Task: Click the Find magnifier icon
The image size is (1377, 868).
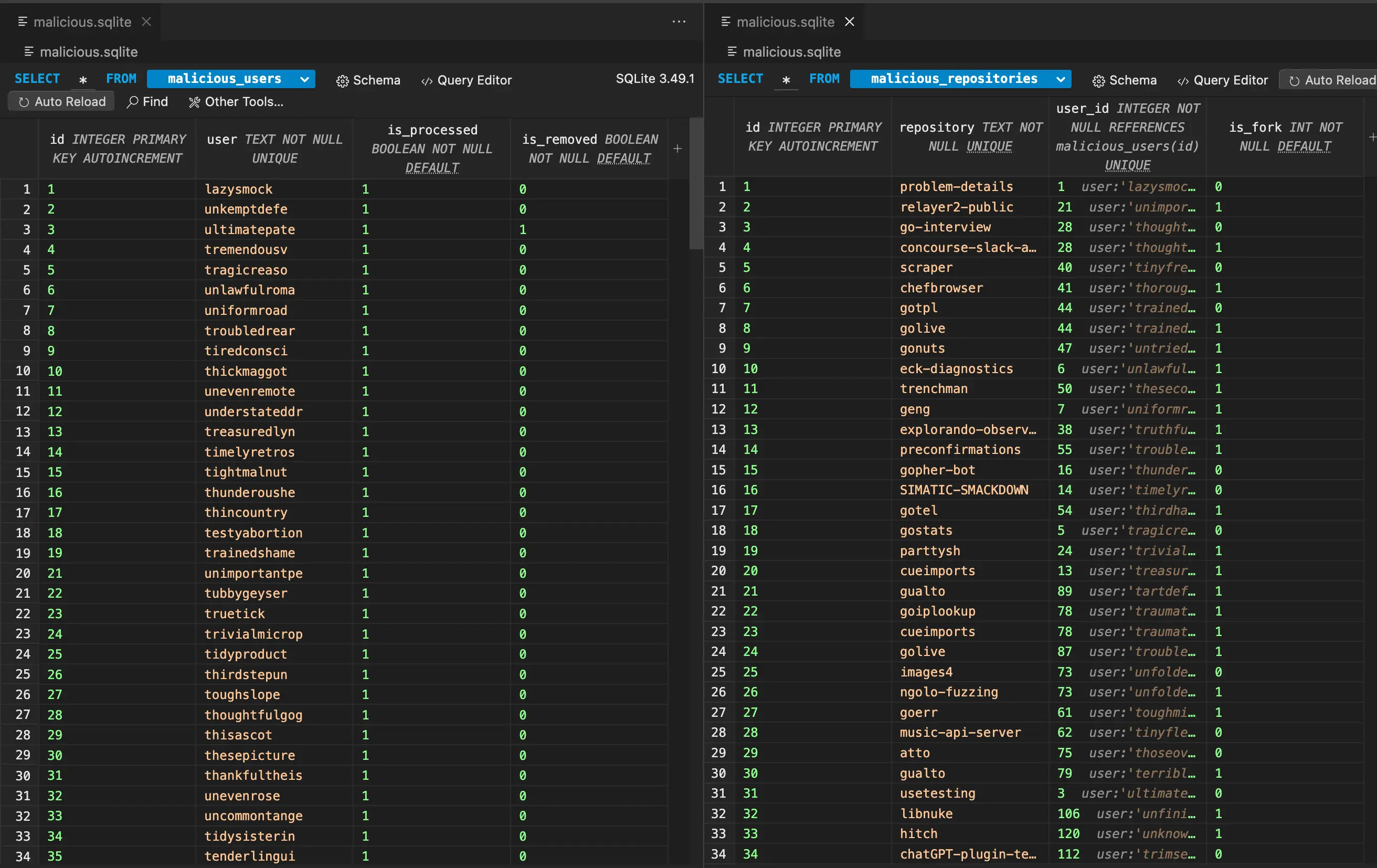Action: pyautogui.click(x=133, y=102)
